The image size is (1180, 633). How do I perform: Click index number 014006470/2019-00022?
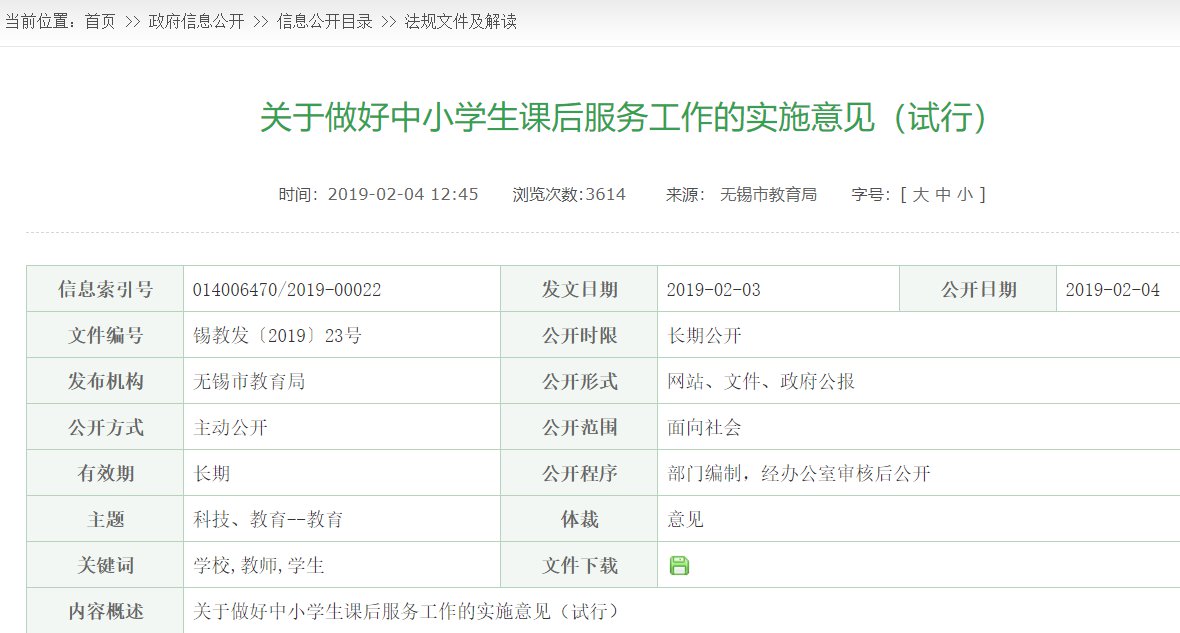click(287, 290)
